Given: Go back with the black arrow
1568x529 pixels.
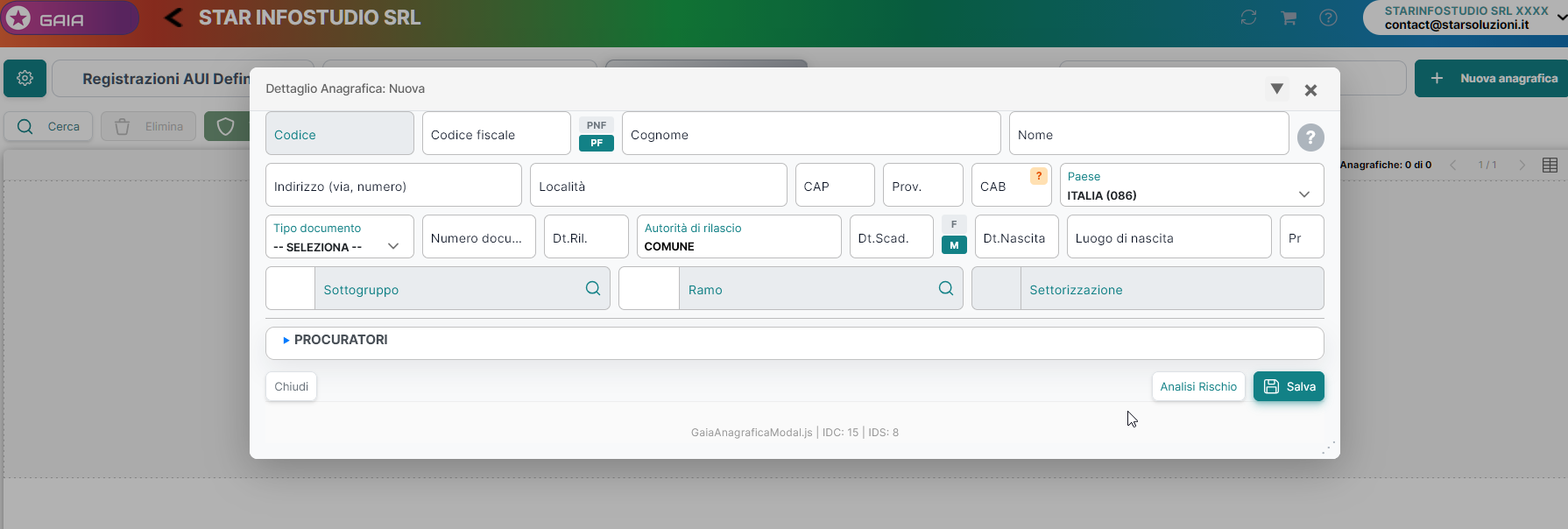Looking at the screenshot, I should (173, 18).
